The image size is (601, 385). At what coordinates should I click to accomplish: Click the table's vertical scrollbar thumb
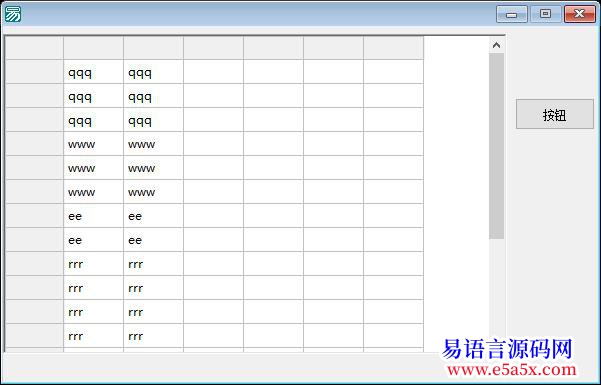496,146
